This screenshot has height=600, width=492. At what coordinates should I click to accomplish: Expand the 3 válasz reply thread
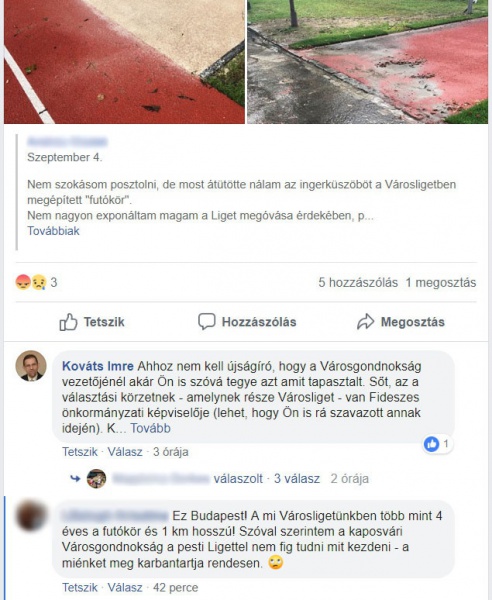click(297, 479)
